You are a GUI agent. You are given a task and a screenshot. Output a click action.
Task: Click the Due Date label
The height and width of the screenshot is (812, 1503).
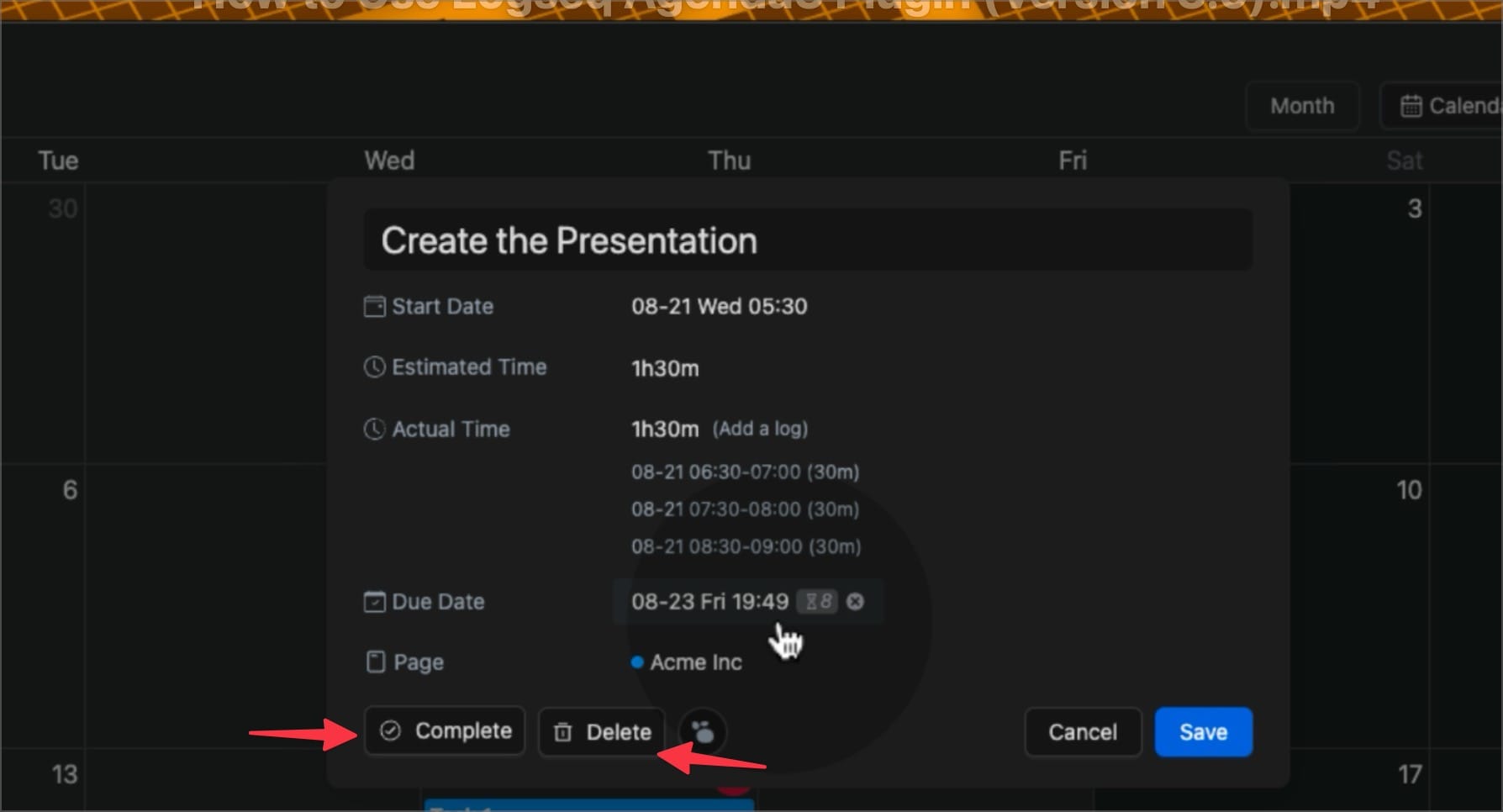click(x=438, y=602)
